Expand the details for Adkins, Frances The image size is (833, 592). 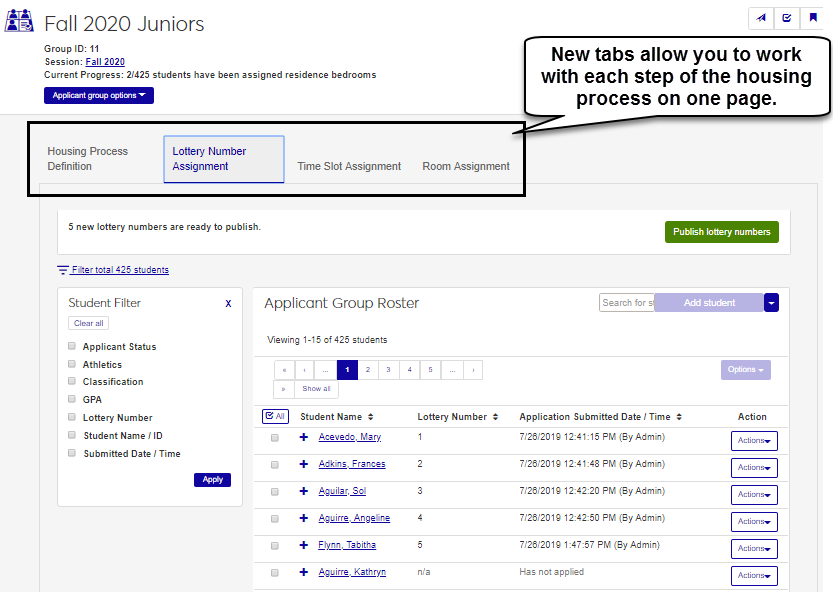[x=303, y=466]
